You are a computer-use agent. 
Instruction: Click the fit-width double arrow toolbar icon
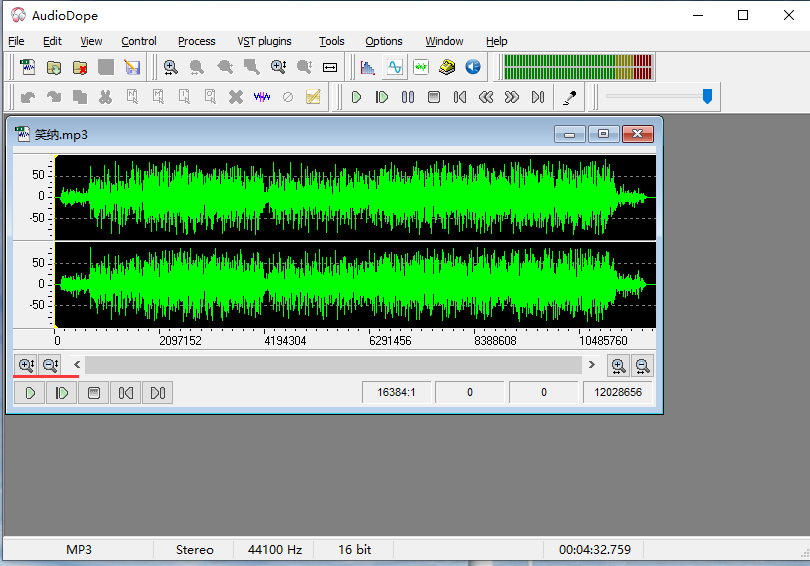(x=330, y=67)
